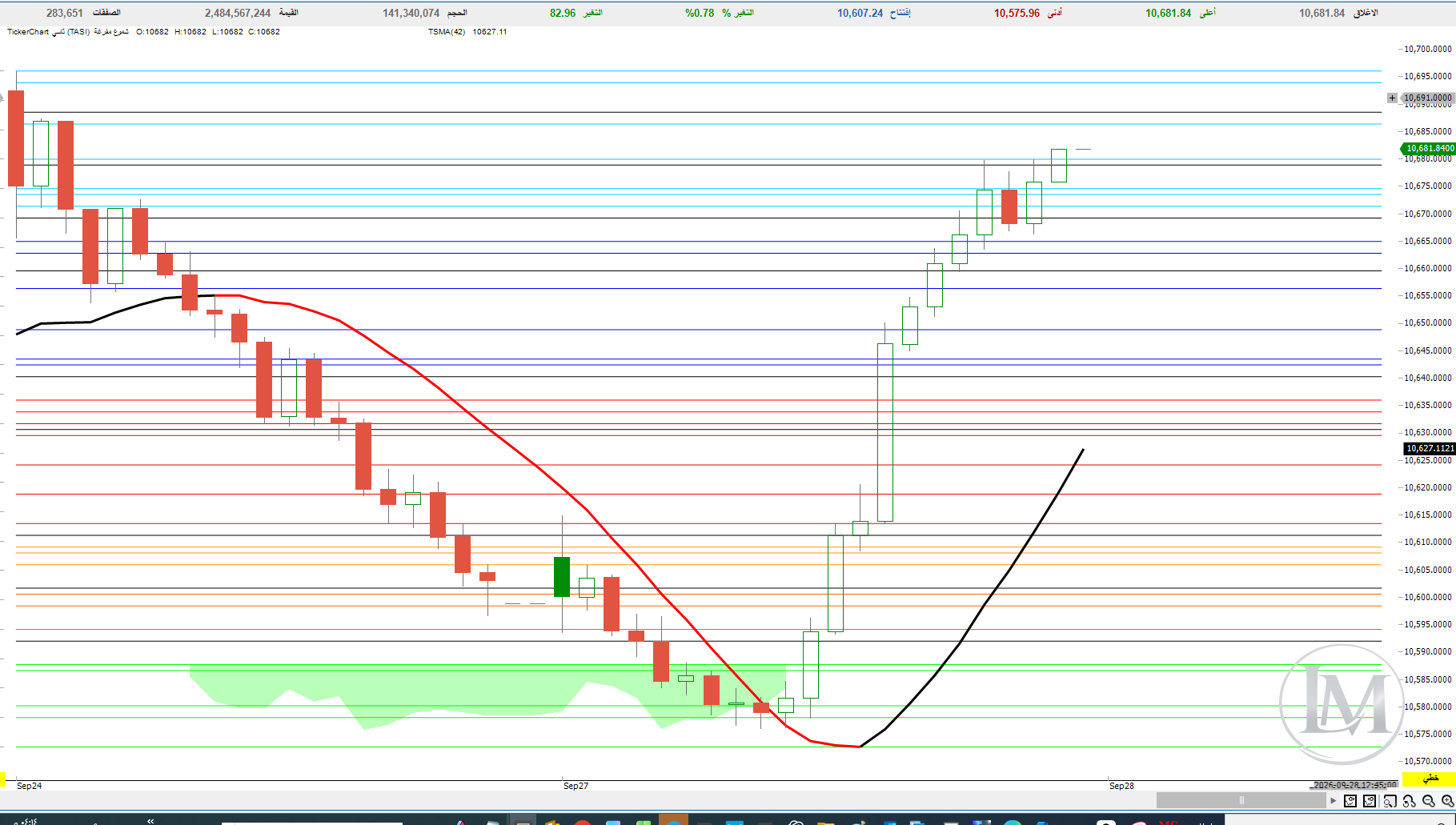Click the 2026-09-28 12:45:00 timestamp label
The image size is (1456, 825).
pos(1355,785)
